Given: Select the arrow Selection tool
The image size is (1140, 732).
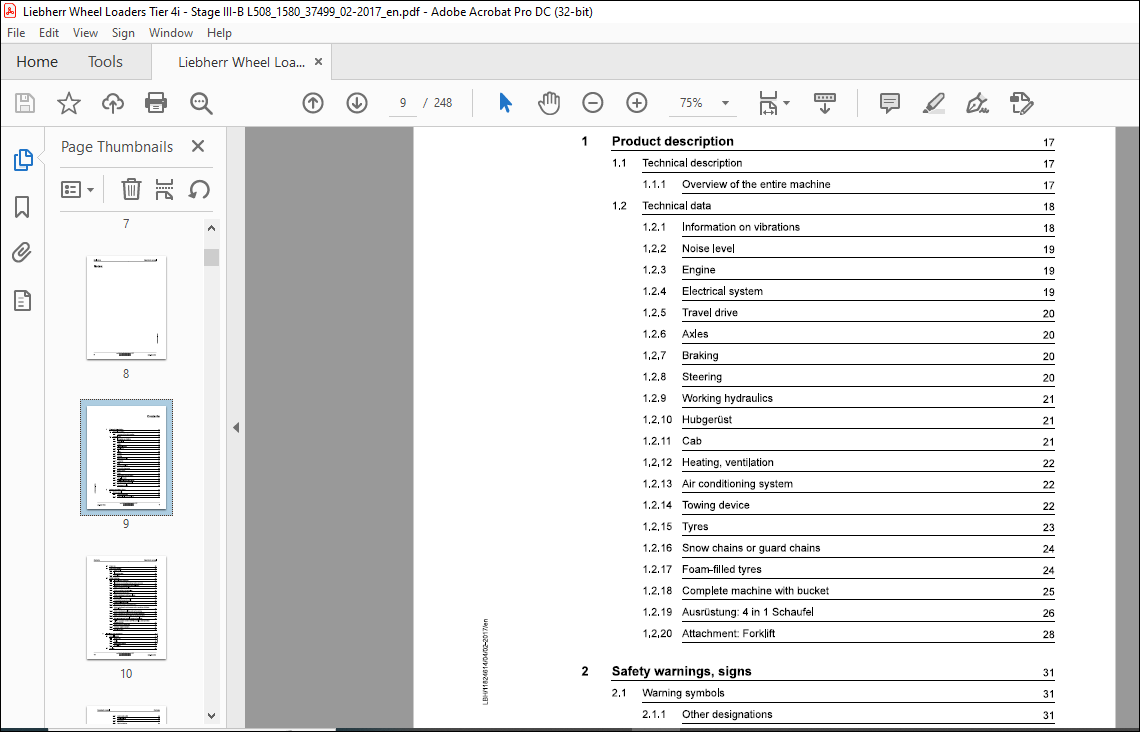Looking at the screenshot, I should tap(505, 103).
